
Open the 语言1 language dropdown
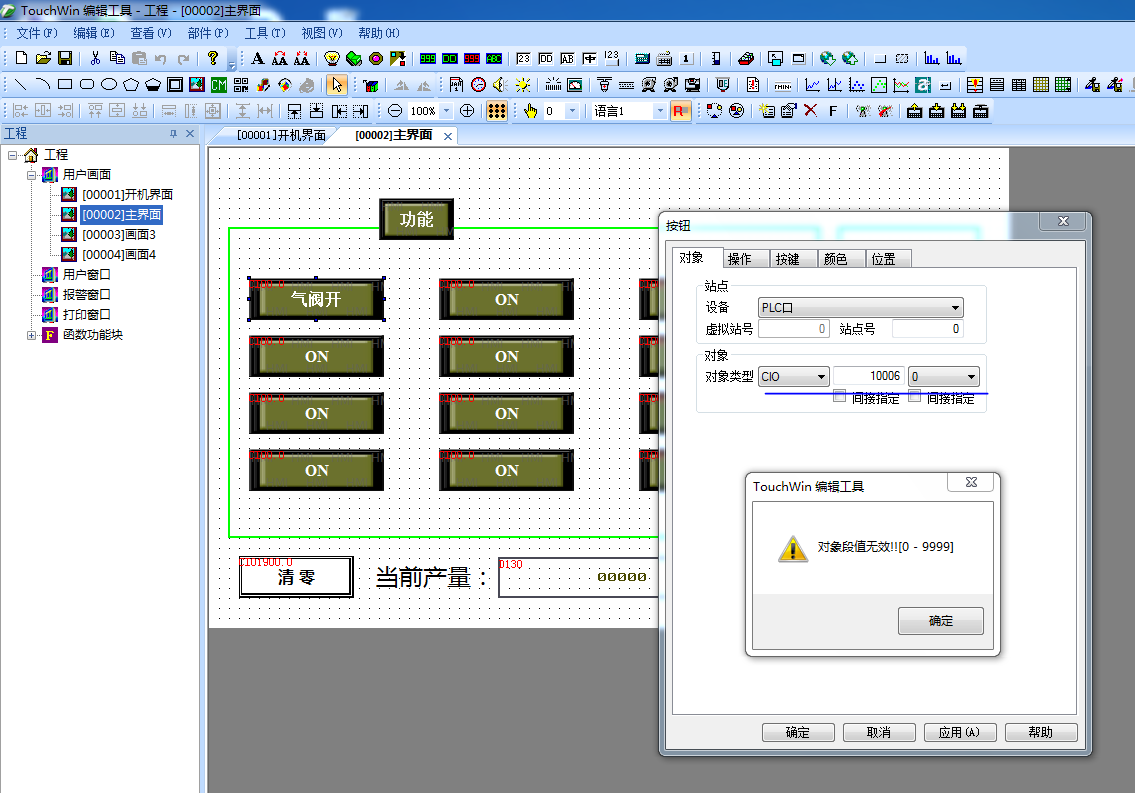point(660,111)
